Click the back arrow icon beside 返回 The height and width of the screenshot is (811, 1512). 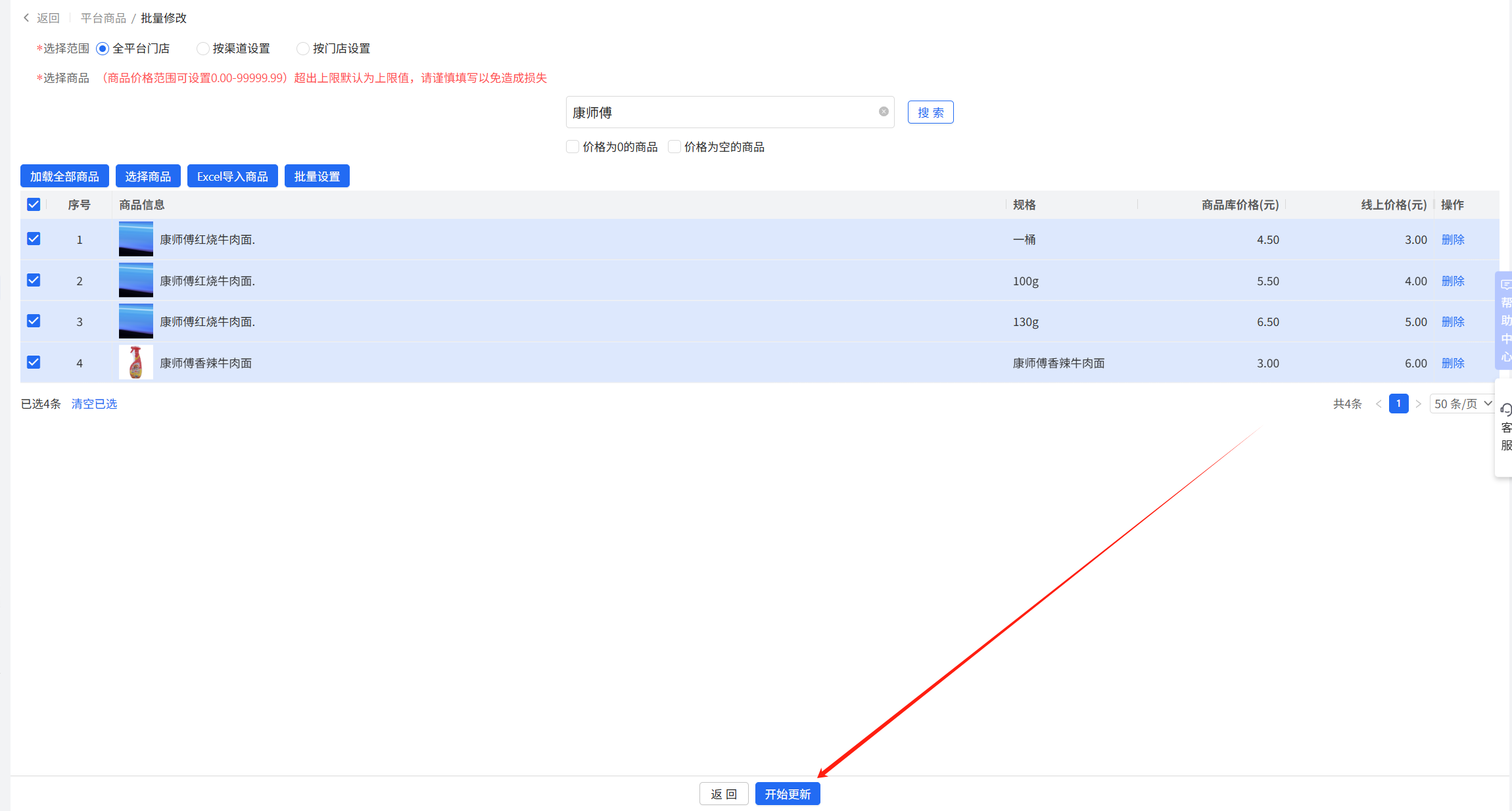[x=26, y=18]
